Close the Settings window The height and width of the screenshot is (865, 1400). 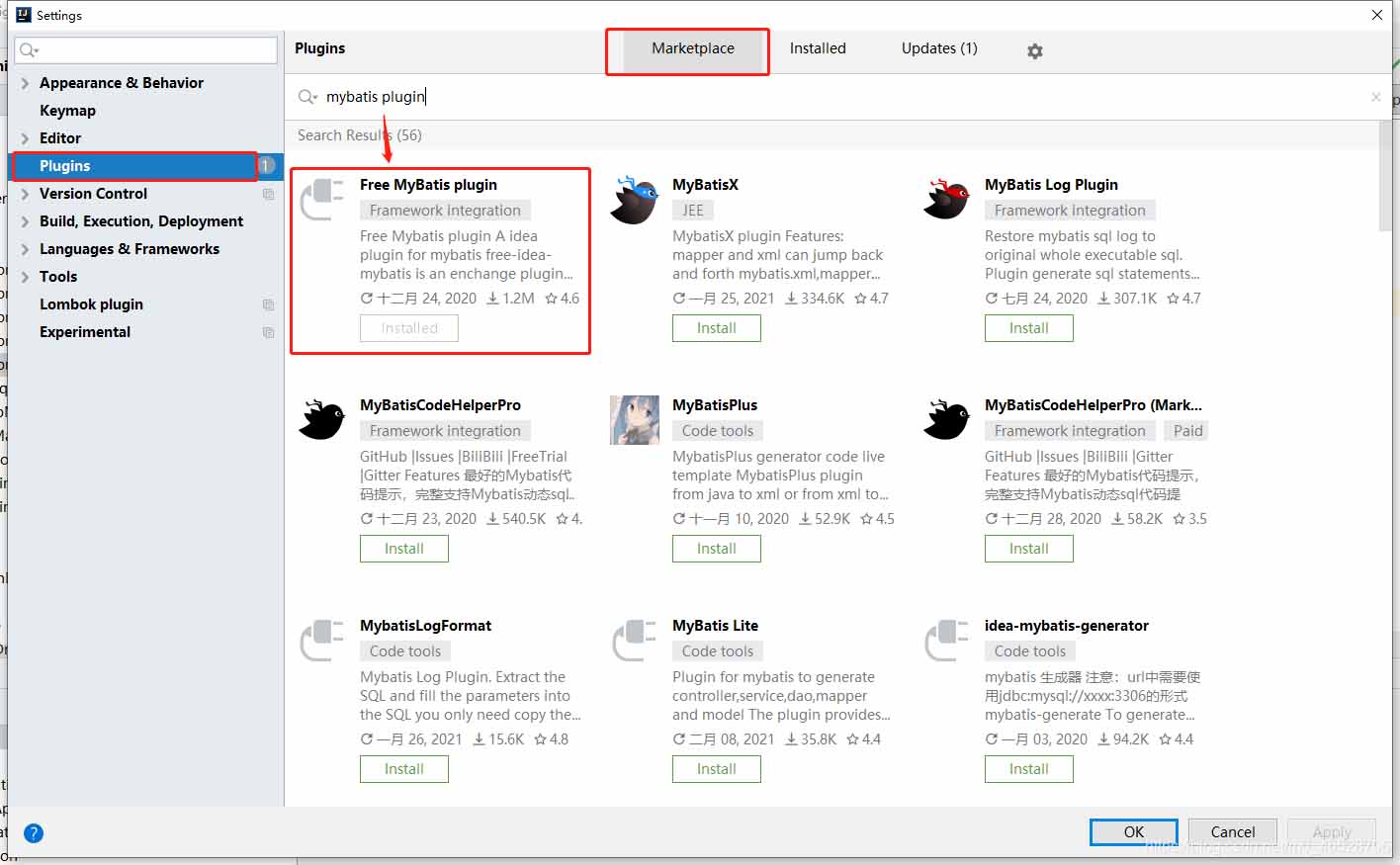1376,15
